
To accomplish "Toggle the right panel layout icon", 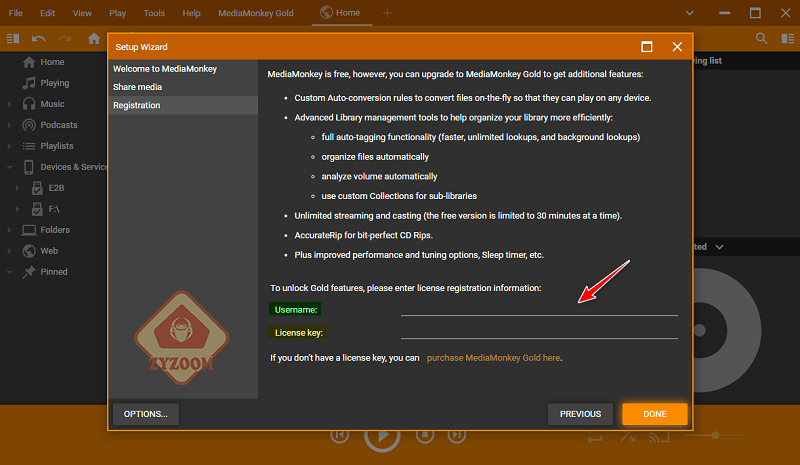I will click(788, 38).
